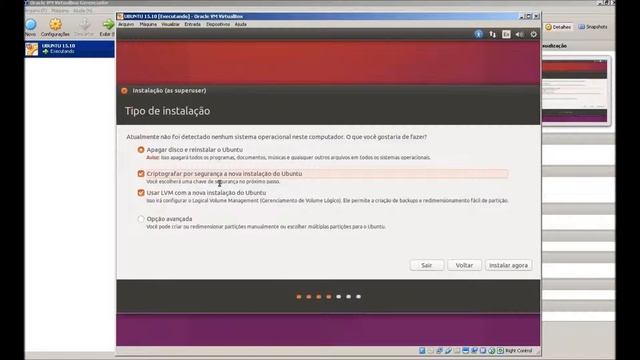The width and height of the screenshot is (640, 360).
Task: Open the power/session gear menu in Ubuntu's panel
Action: click(x=533, y=34)
